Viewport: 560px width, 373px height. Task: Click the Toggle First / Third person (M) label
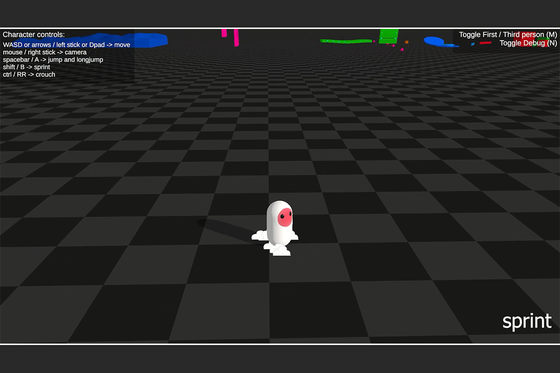(508, 35)
